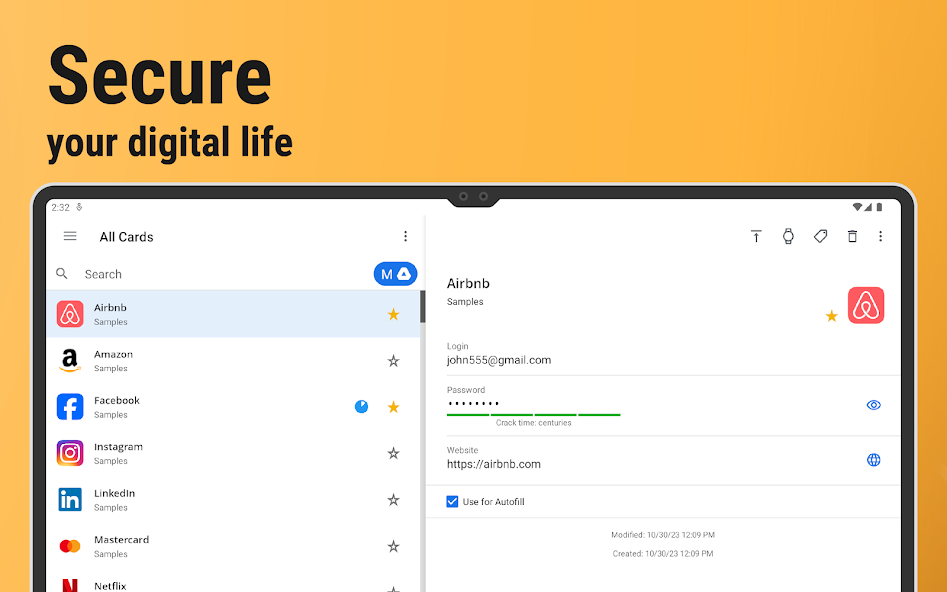Click the Instagram logo icon
This screenshot has width=947, height=592.
[70, 453]
